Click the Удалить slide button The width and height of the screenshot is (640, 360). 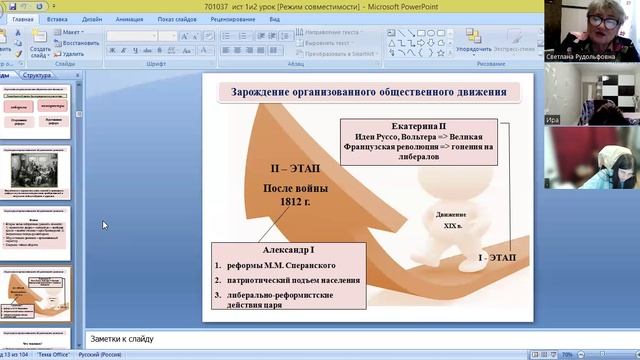69,54
